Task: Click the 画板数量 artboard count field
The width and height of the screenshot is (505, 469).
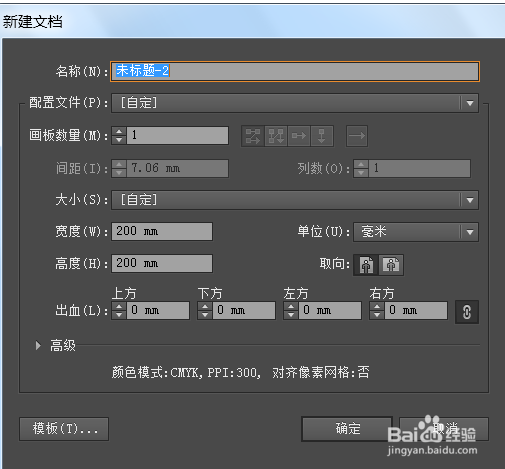Action: 178,135
